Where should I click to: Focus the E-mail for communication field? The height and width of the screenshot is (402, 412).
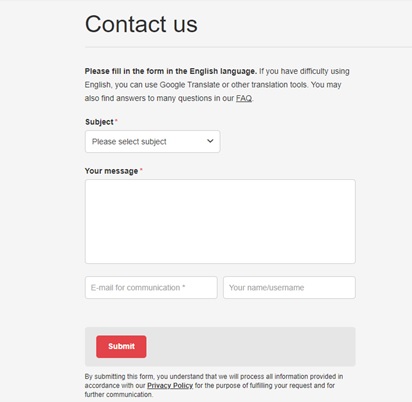tap(151, 287)
